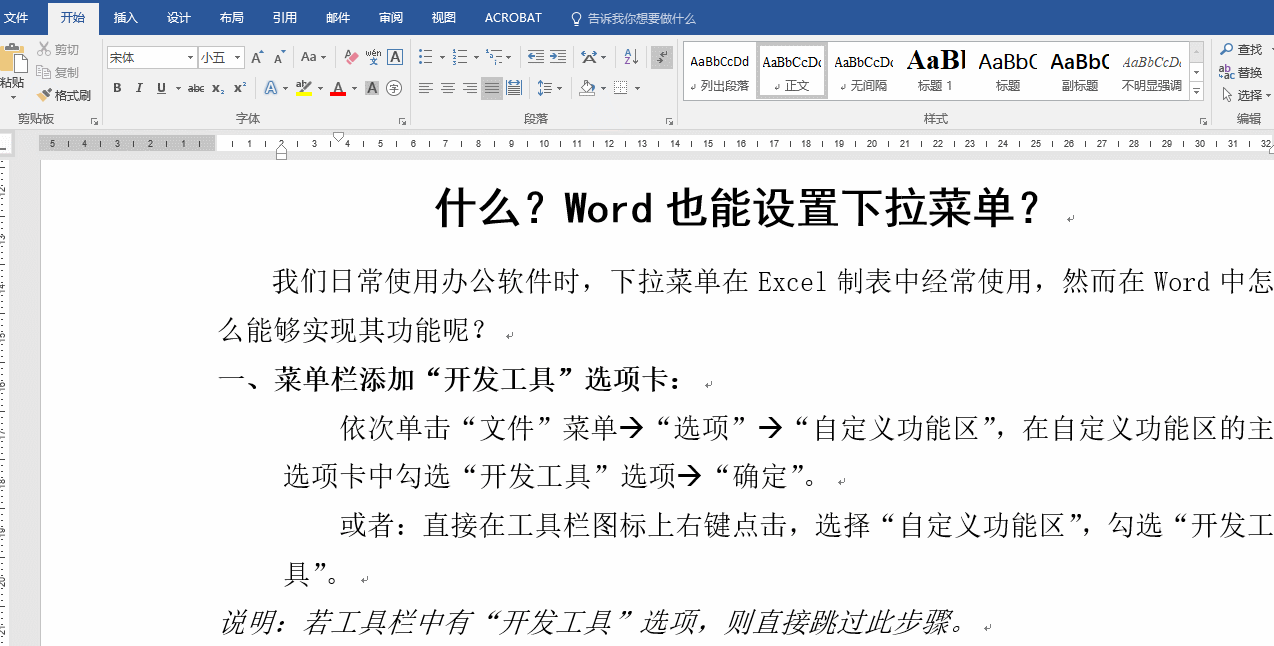Screen dimensions: 1274x646
Task: Open the Select (选择) dropdown
Action: (x=1246, y=95)
